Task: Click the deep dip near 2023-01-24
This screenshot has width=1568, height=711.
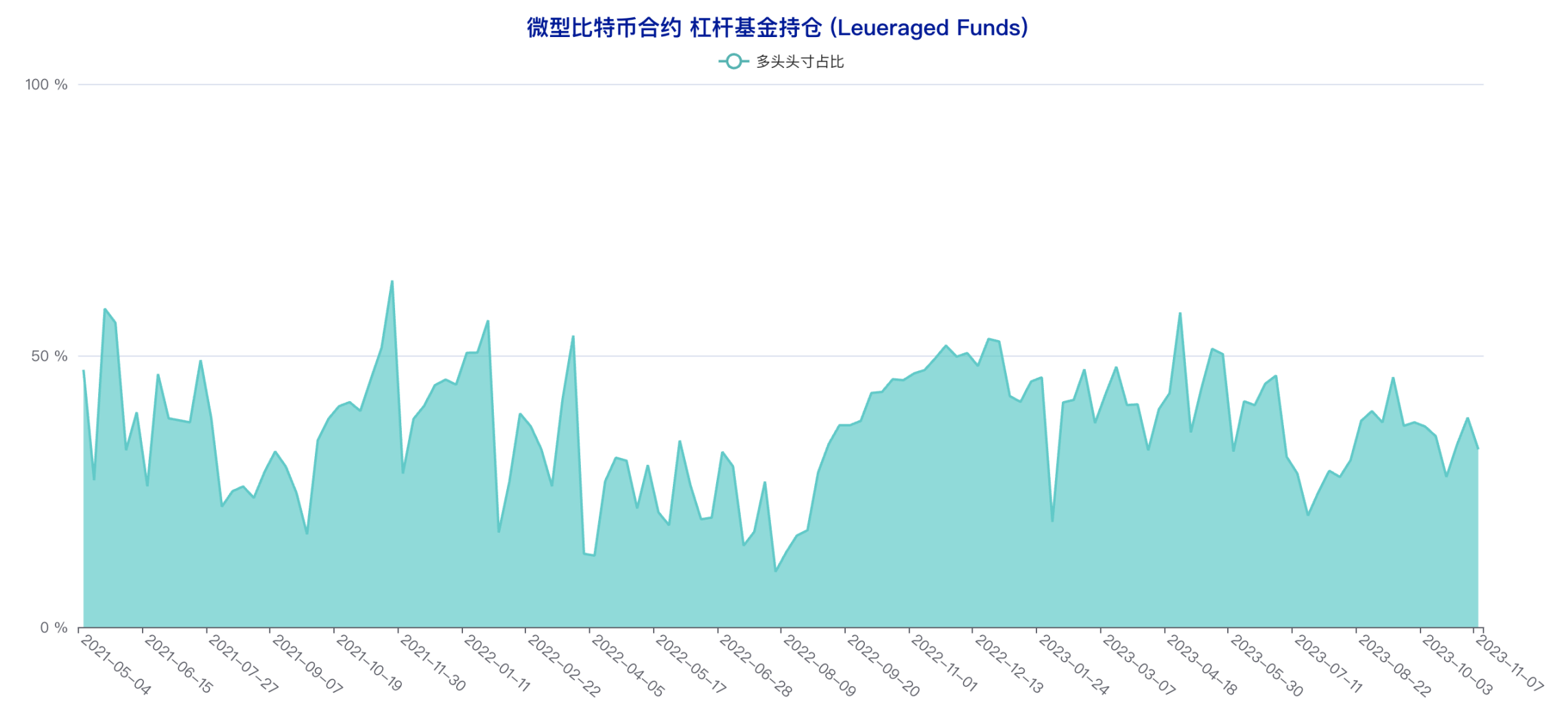Action: [1052, 520]
